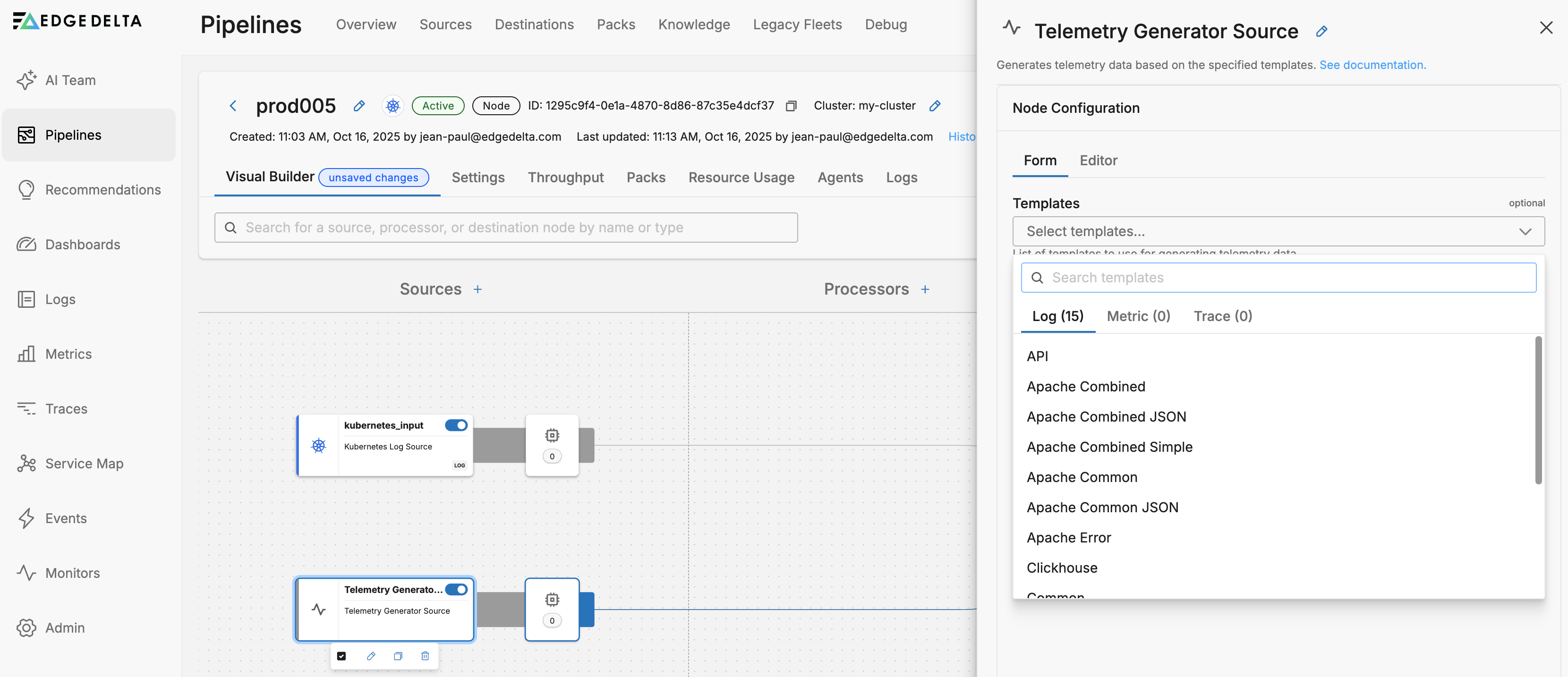Click the trash icon under Telemetry Generator node
1568x677 pixels.
(x=425, y=656)
